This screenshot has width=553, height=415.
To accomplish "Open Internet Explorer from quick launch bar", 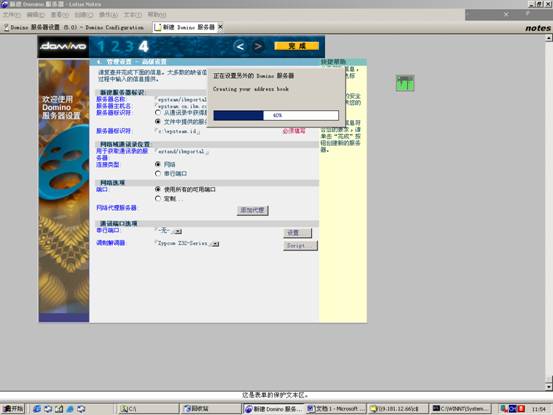I will pos(37,409).
